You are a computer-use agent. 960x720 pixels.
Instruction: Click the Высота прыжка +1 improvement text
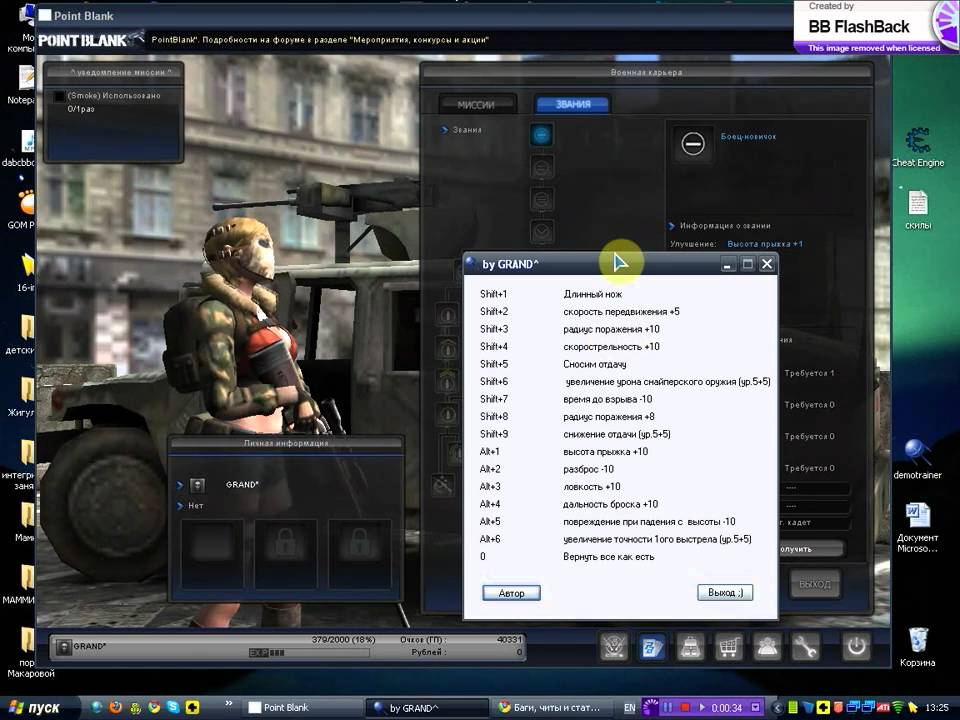point(765,244)
